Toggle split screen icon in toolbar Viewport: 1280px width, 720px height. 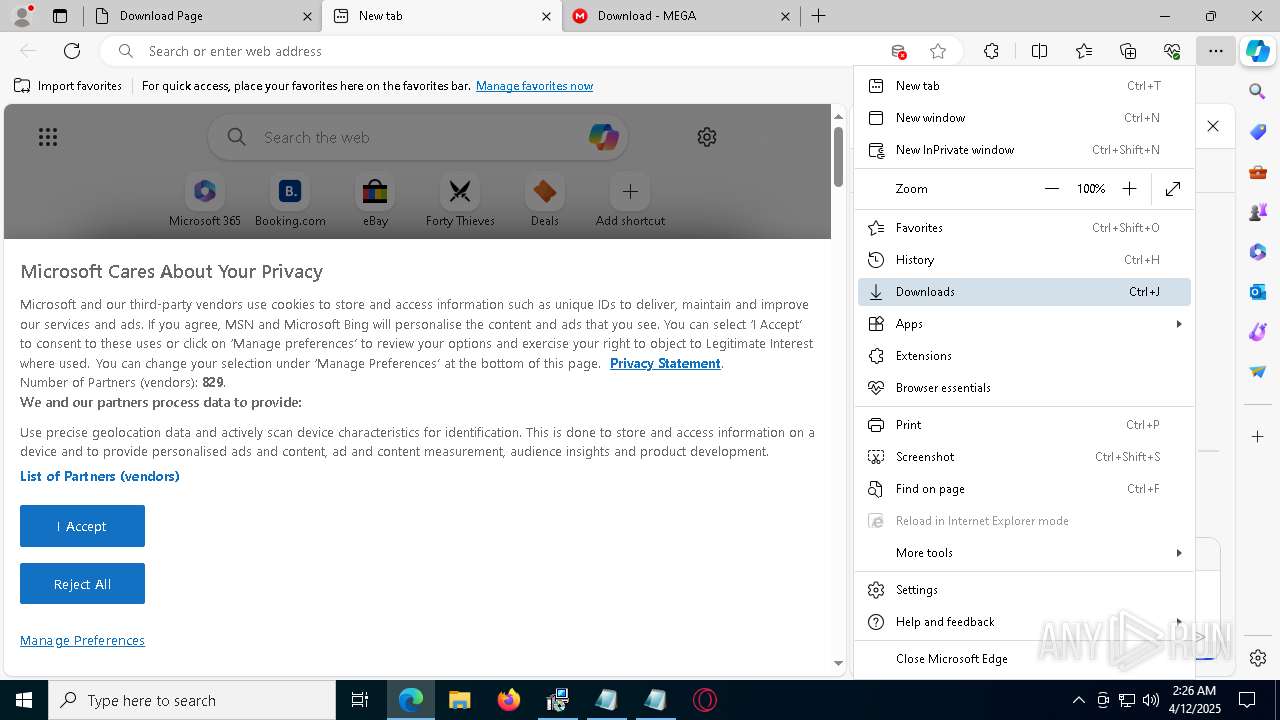pos(1039,51)
